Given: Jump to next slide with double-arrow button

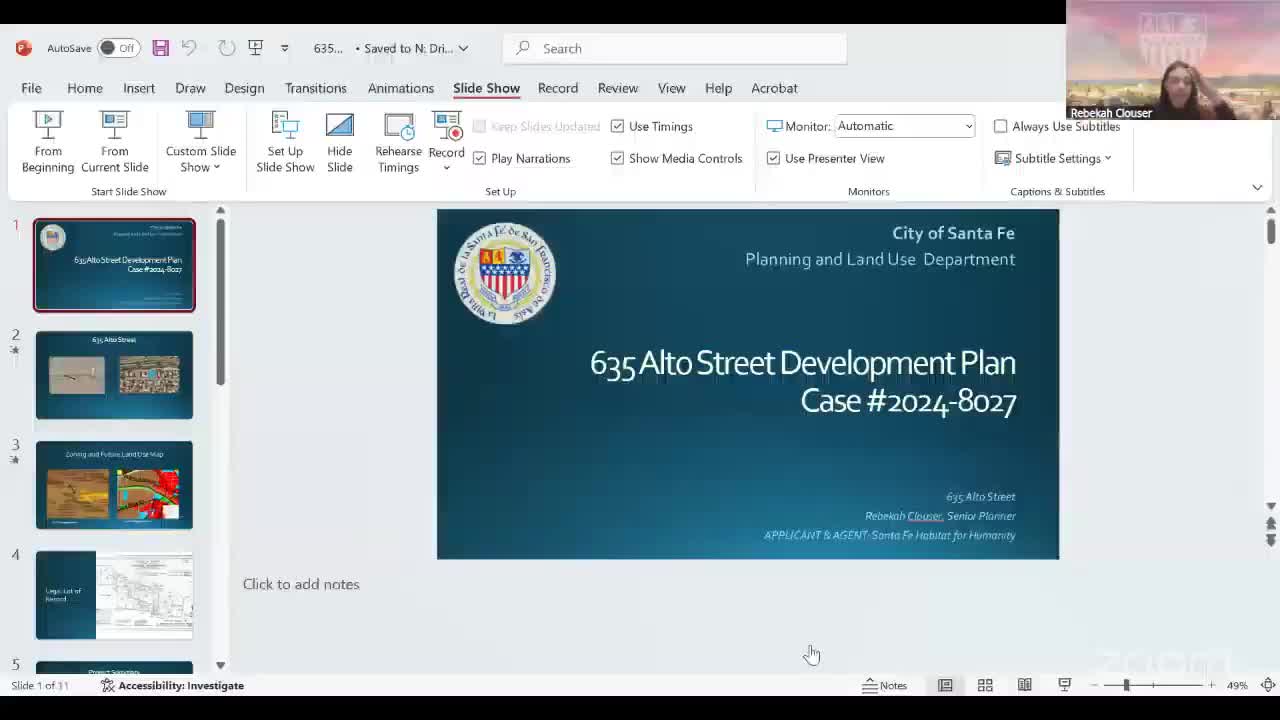Looking at the screenshot, I should pos(1271,540).
